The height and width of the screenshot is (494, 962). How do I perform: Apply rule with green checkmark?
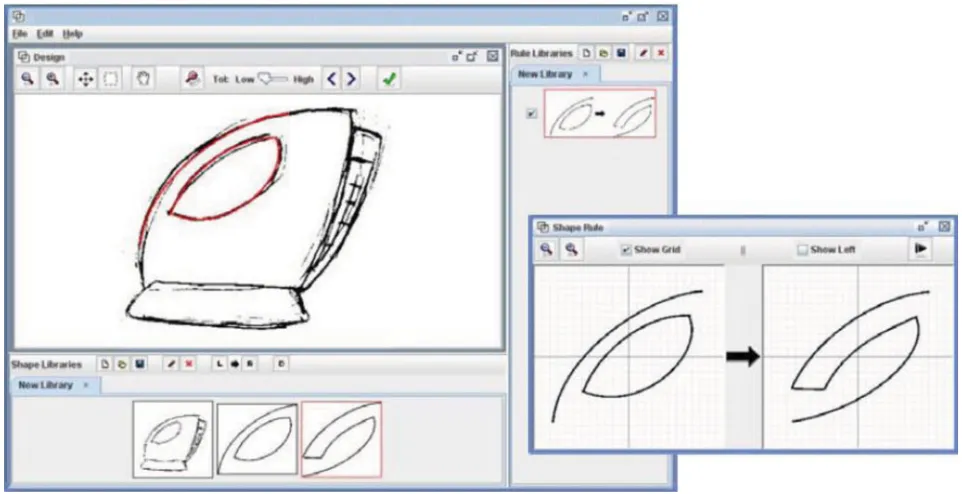(388, 79)
